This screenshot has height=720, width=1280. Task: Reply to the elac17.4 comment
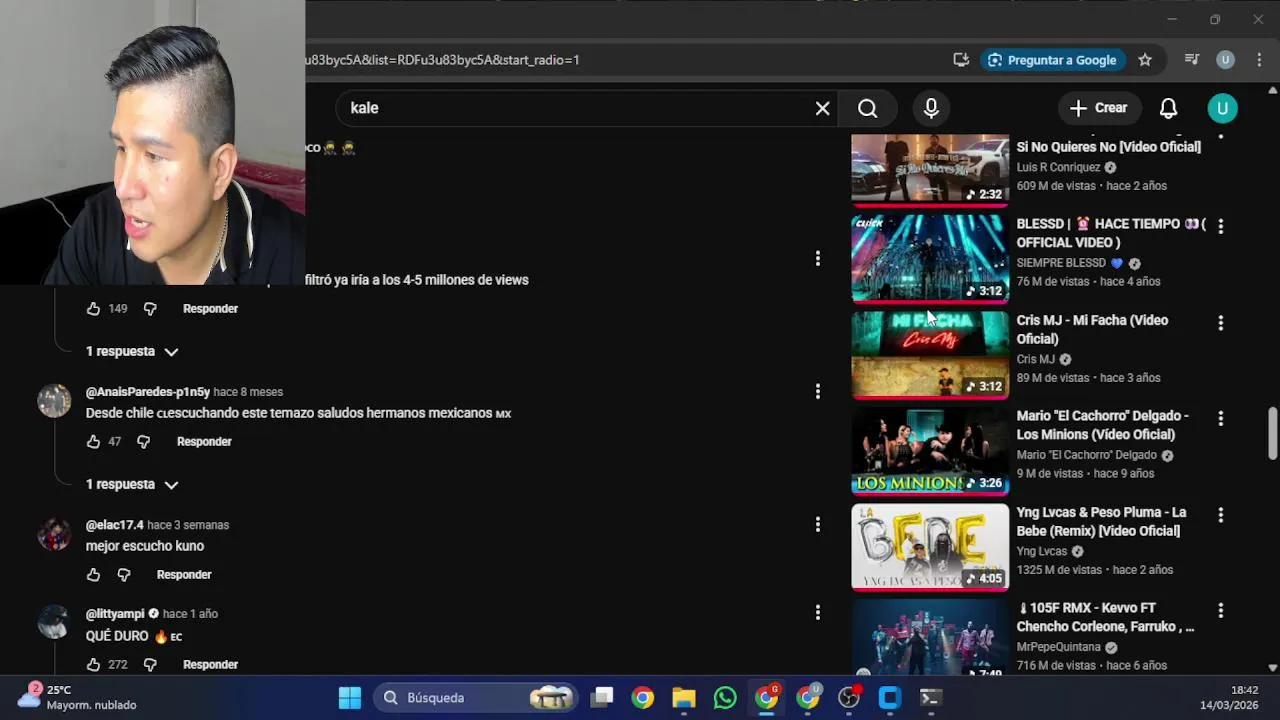[184, 575]
